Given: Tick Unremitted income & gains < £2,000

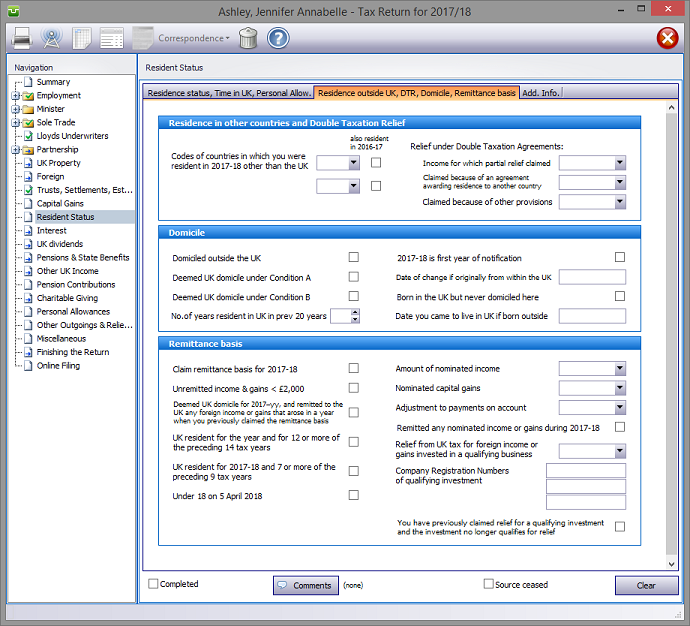Looking at the screenshot, I should click(353, 388).
